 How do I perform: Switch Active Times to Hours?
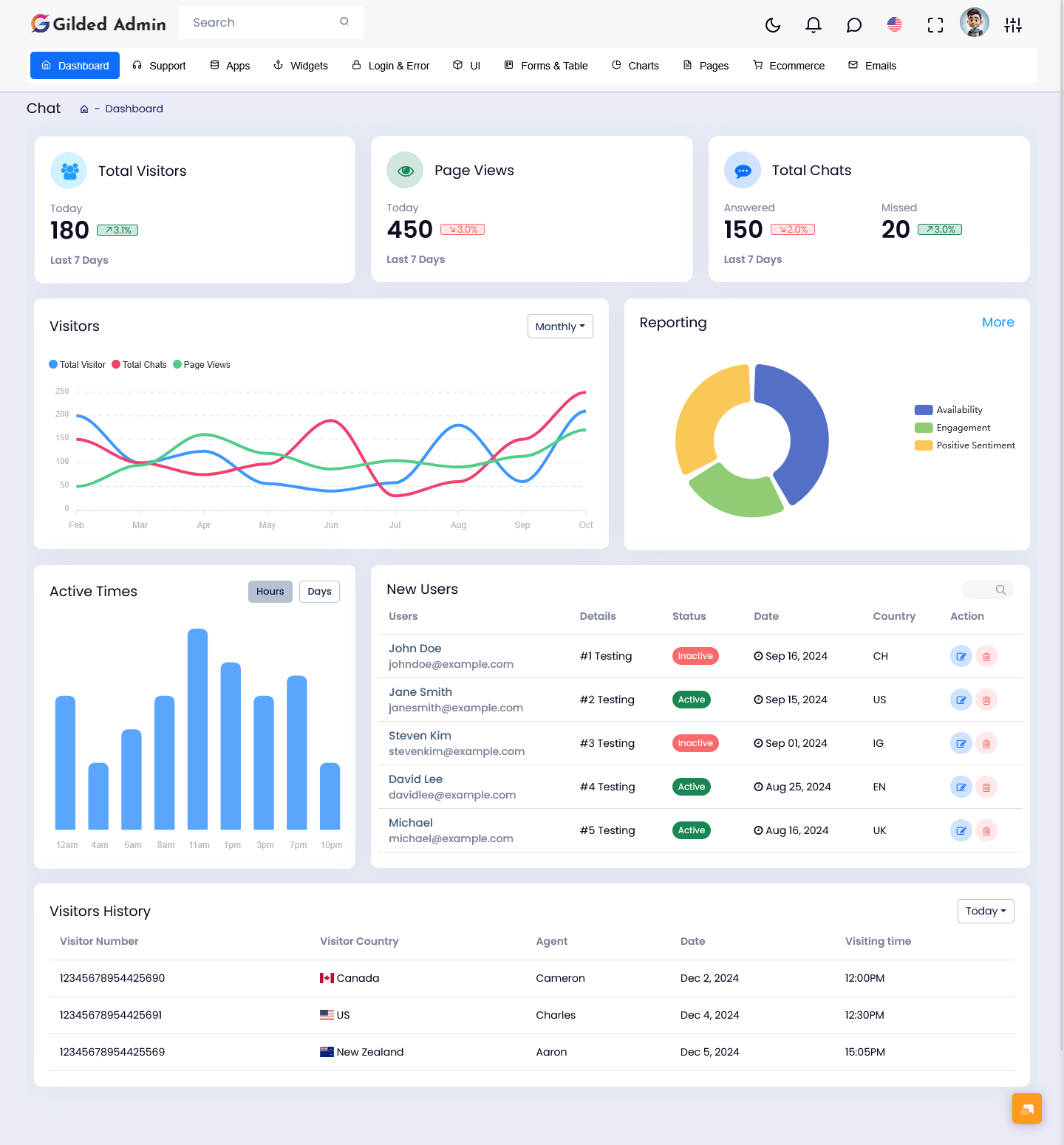point(270,592)
